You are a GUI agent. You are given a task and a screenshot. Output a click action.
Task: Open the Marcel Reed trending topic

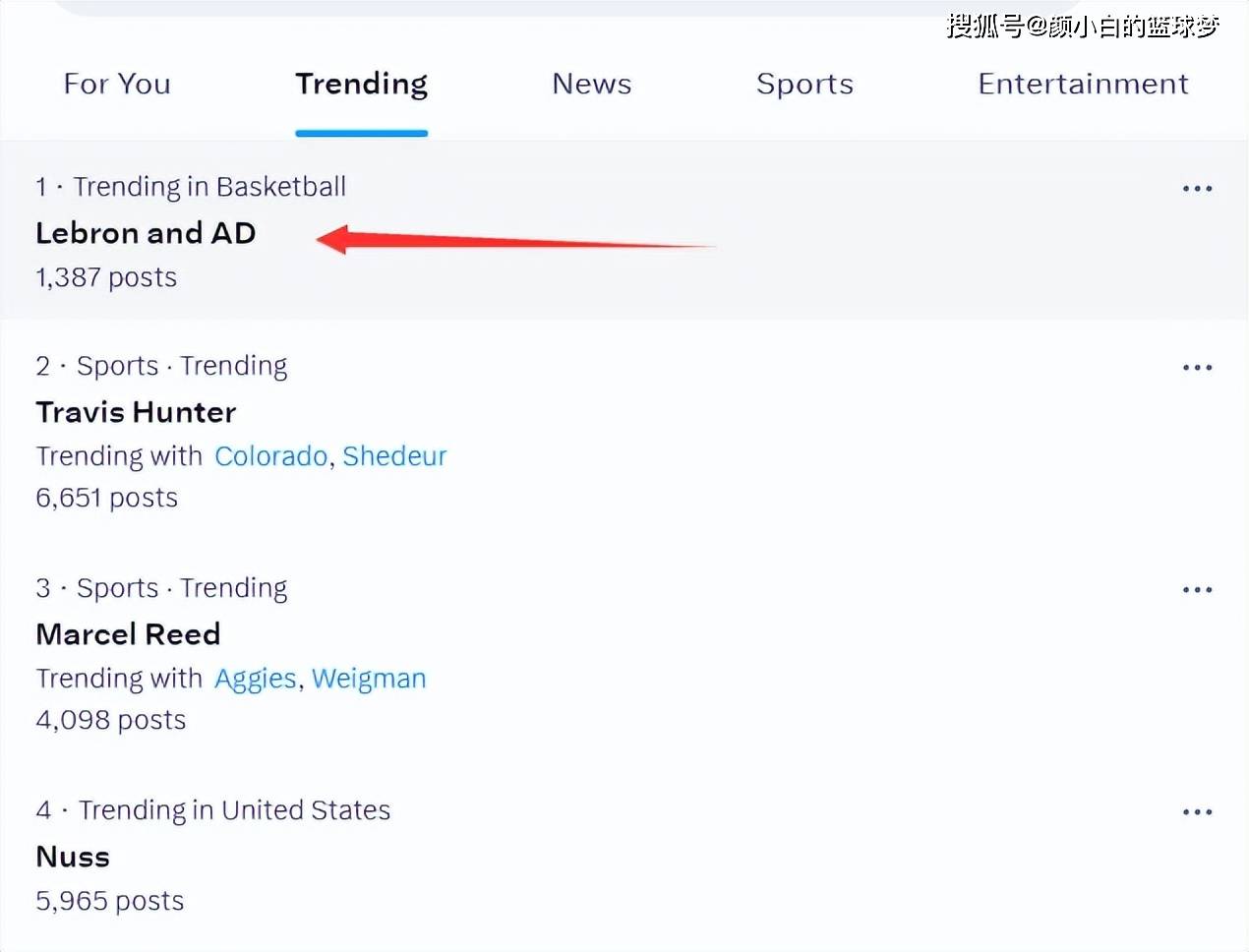[128, 634]
